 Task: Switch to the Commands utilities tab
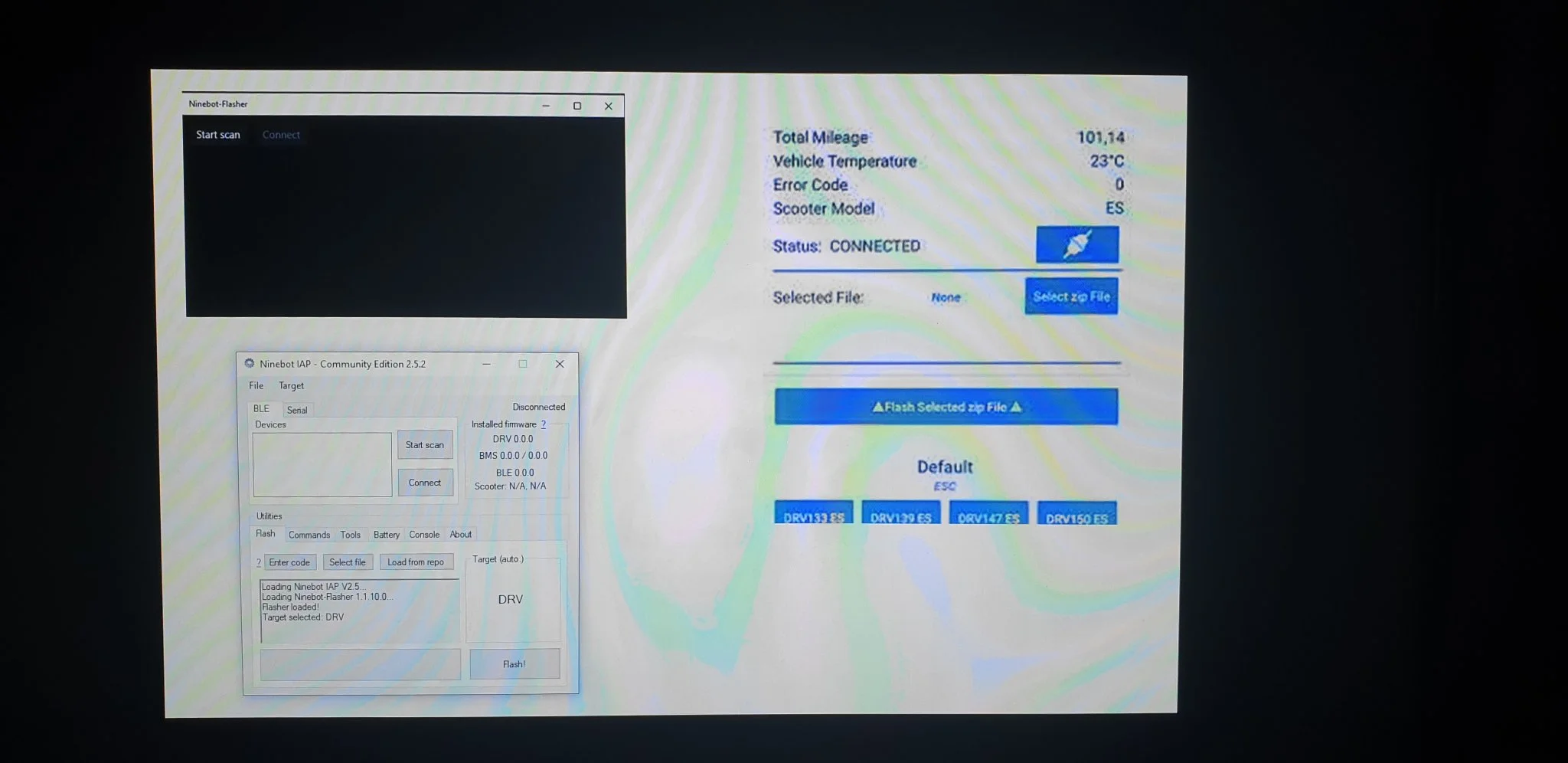point(309,535)
